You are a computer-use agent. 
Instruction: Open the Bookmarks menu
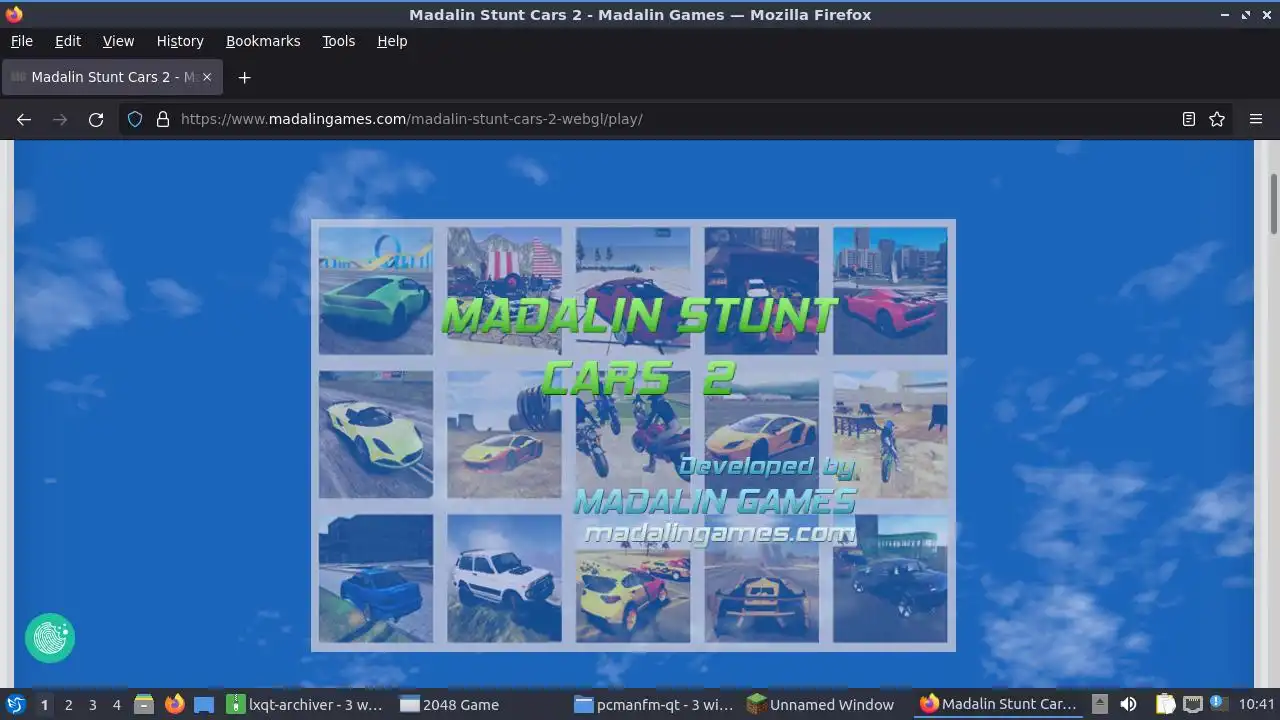coord(263,41)
